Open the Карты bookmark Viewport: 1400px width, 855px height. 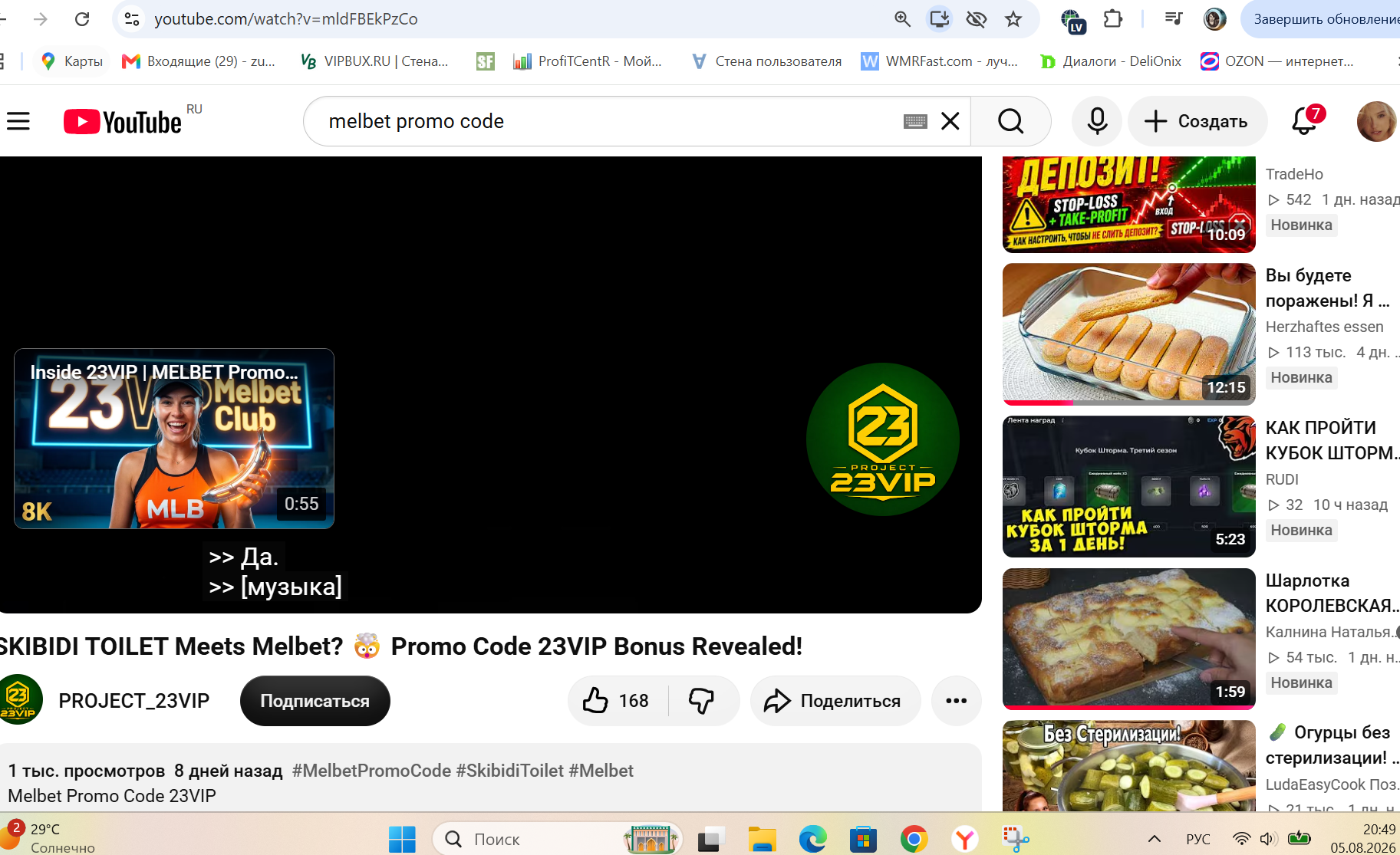[x=72, y=61]
